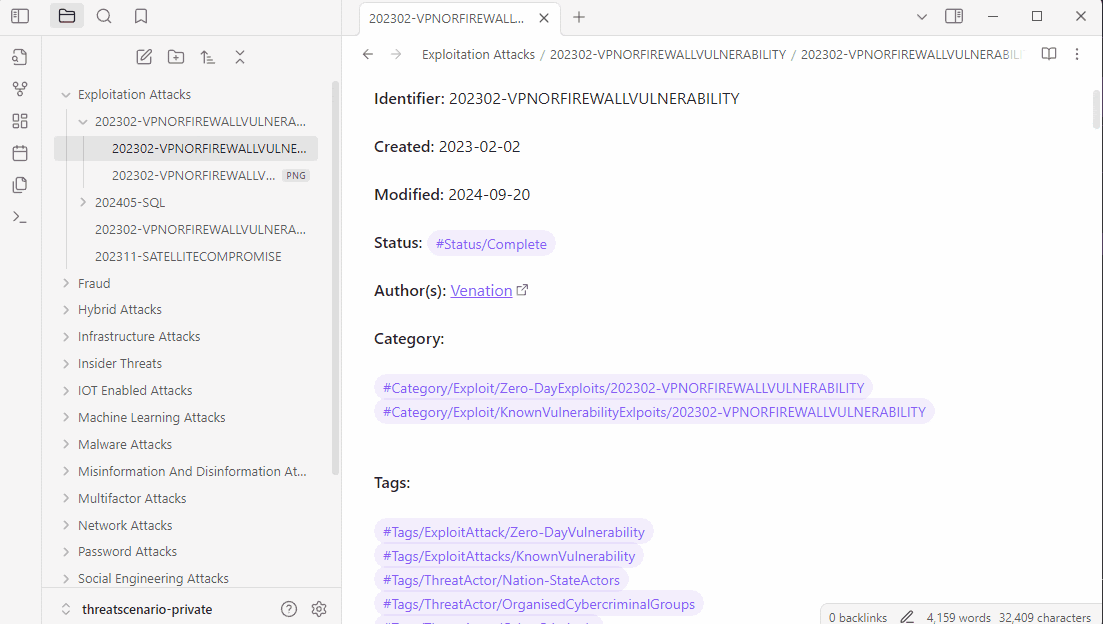1103x624 pixels.
Task: Click #Tags/ExploitAttacks/KnownVulnerability tag
Action: (509, 556)
